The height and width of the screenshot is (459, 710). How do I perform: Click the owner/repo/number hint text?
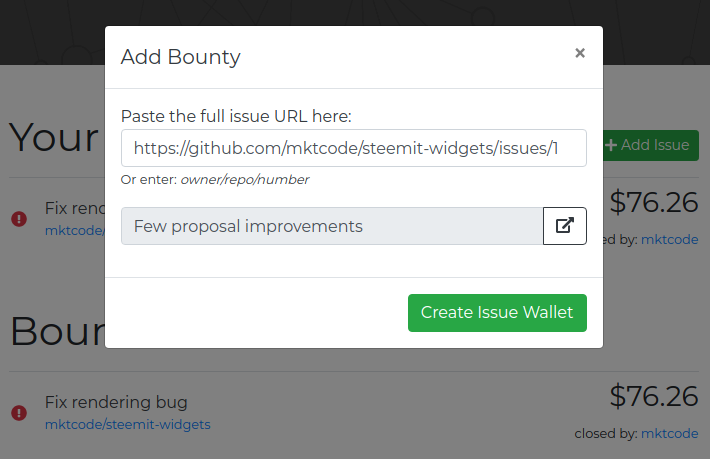[x=245, y=180]
